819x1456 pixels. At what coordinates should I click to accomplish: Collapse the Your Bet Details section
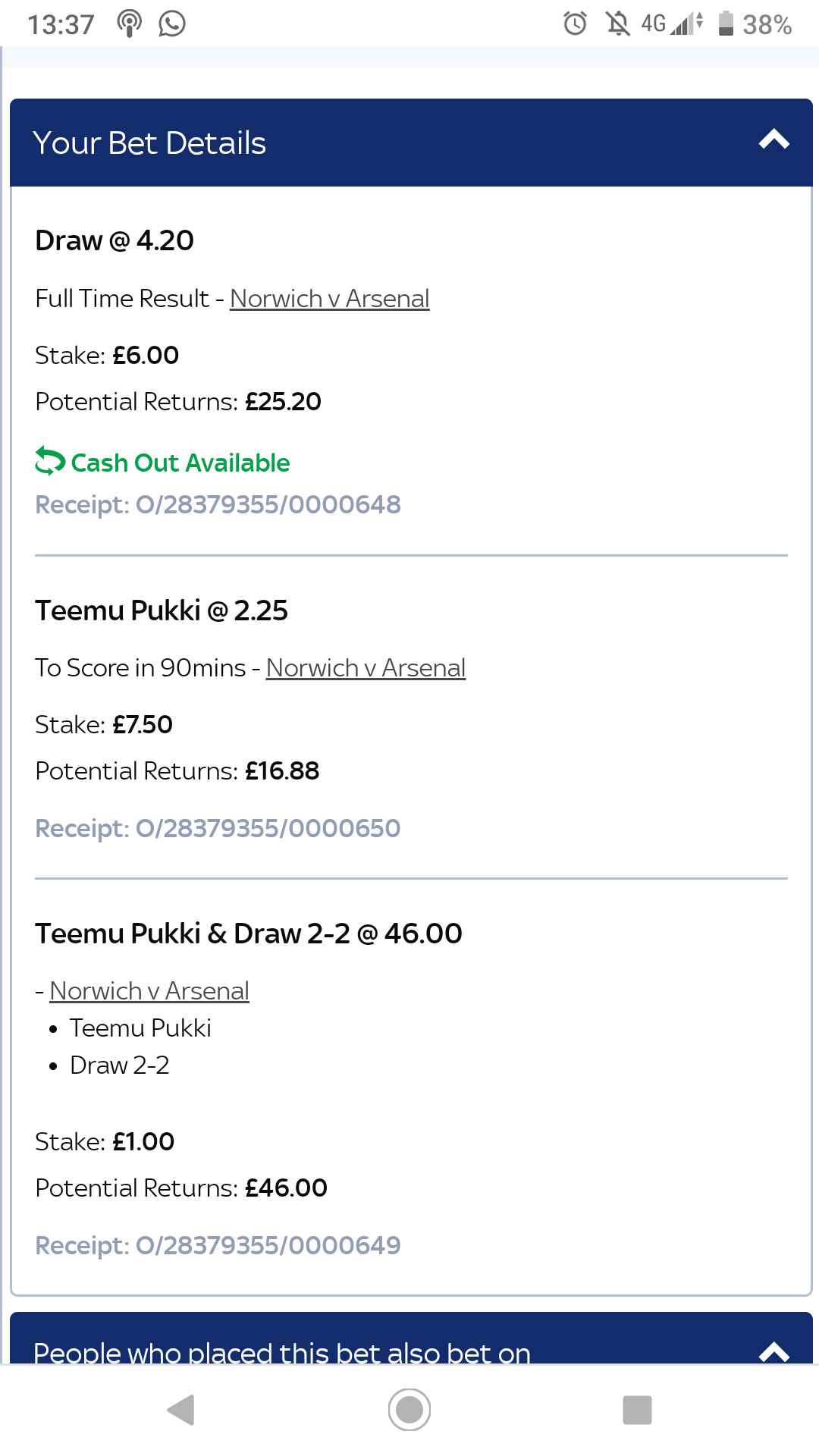tap(774, 140)
